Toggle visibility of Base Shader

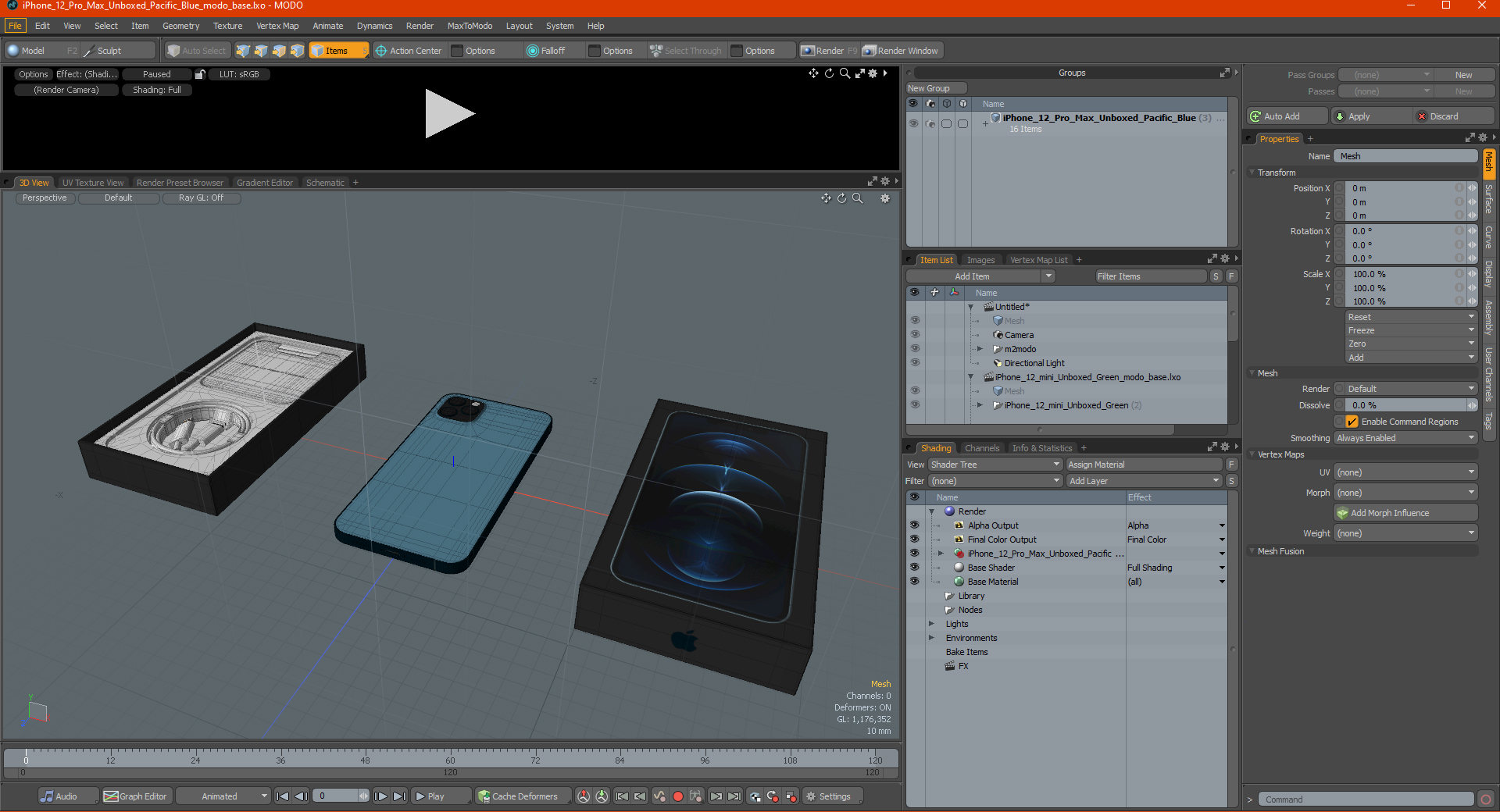[x=914, y=568]
